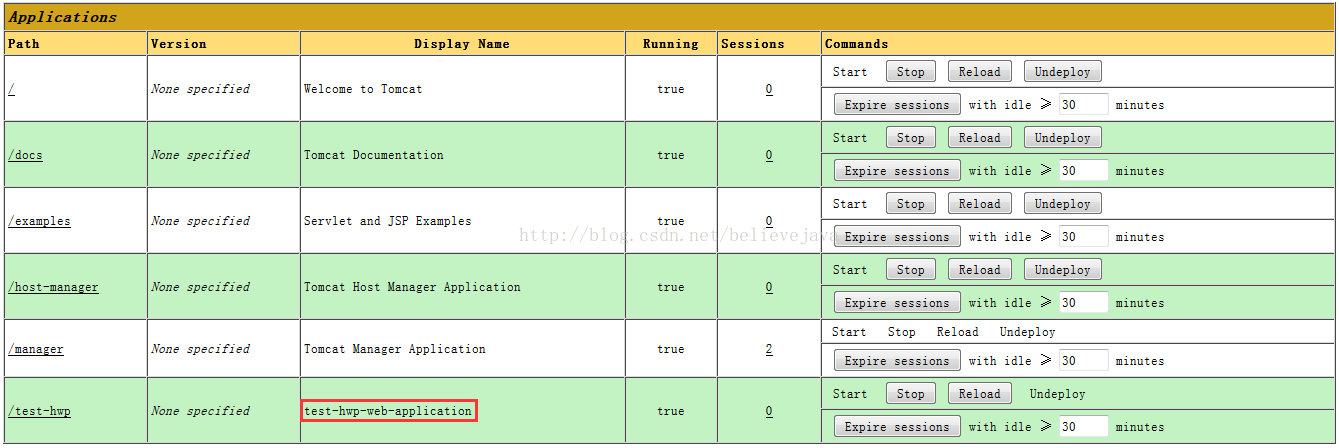Click Undeploy button for root application
1339x448 pixels.
point(1063,72)
